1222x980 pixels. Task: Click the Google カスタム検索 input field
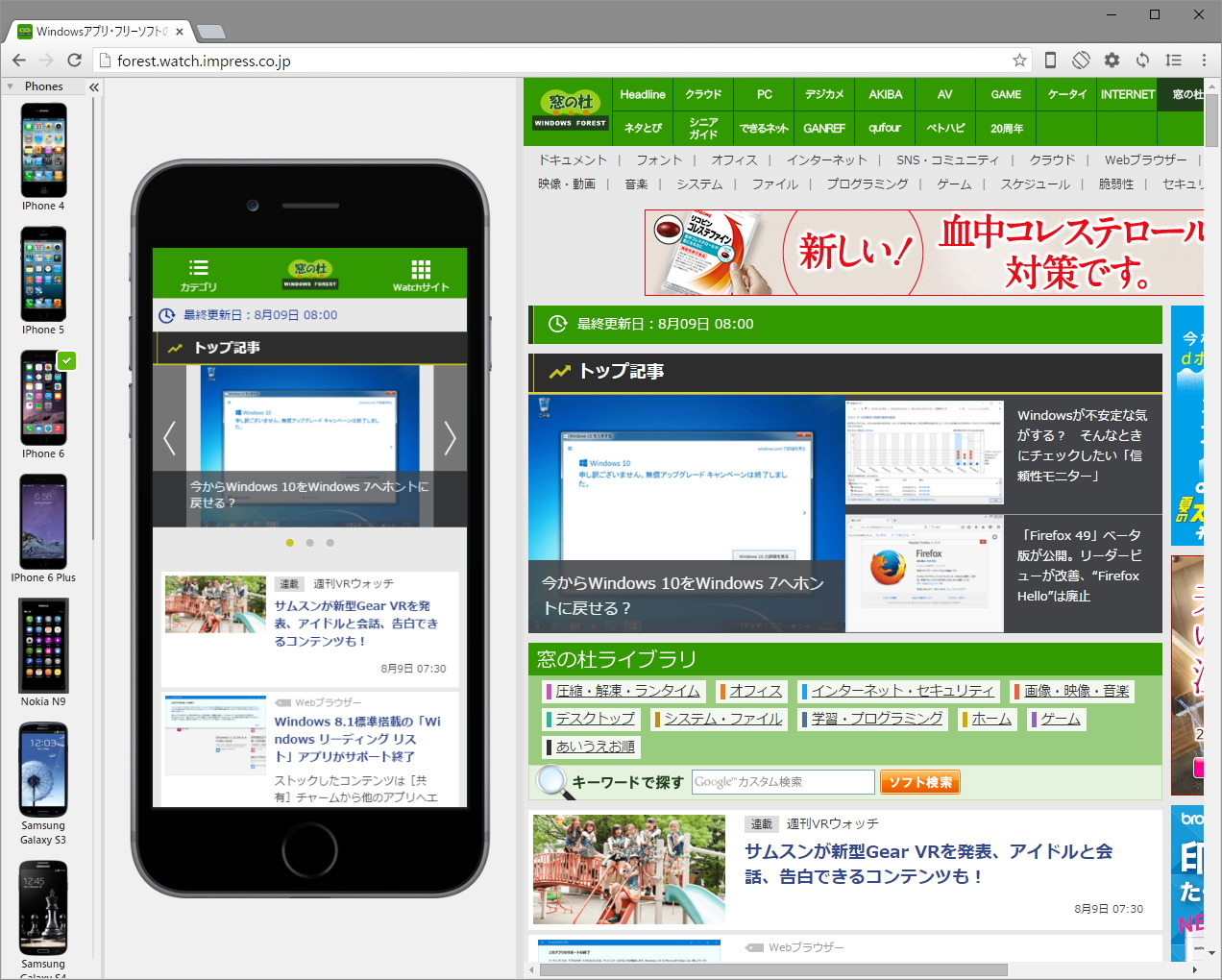pos(783,781)
